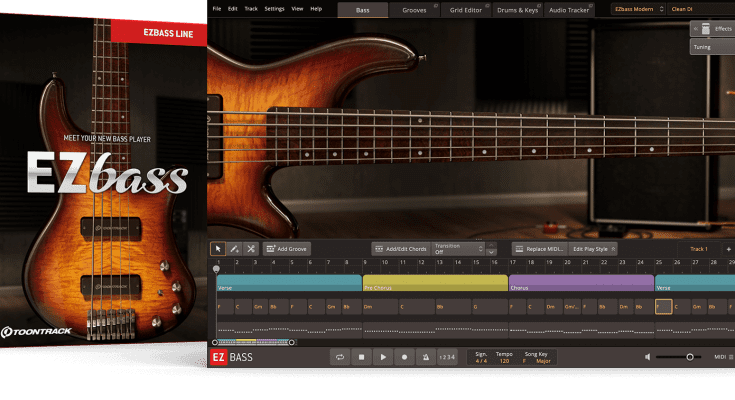The image size is (735, 400).
Task: Adjust the master volume slider
Action: click(689, 357)
